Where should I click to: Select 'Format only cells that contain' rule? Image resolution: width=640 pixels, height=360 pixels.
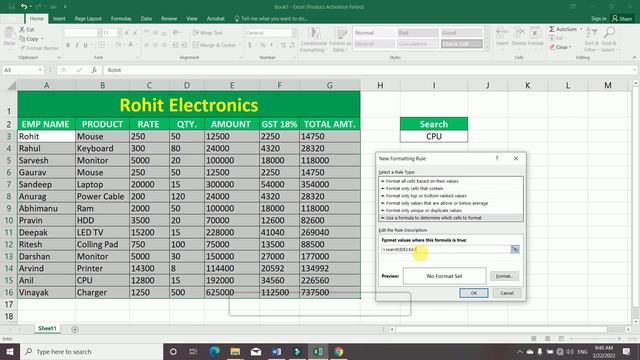point(451,189)
